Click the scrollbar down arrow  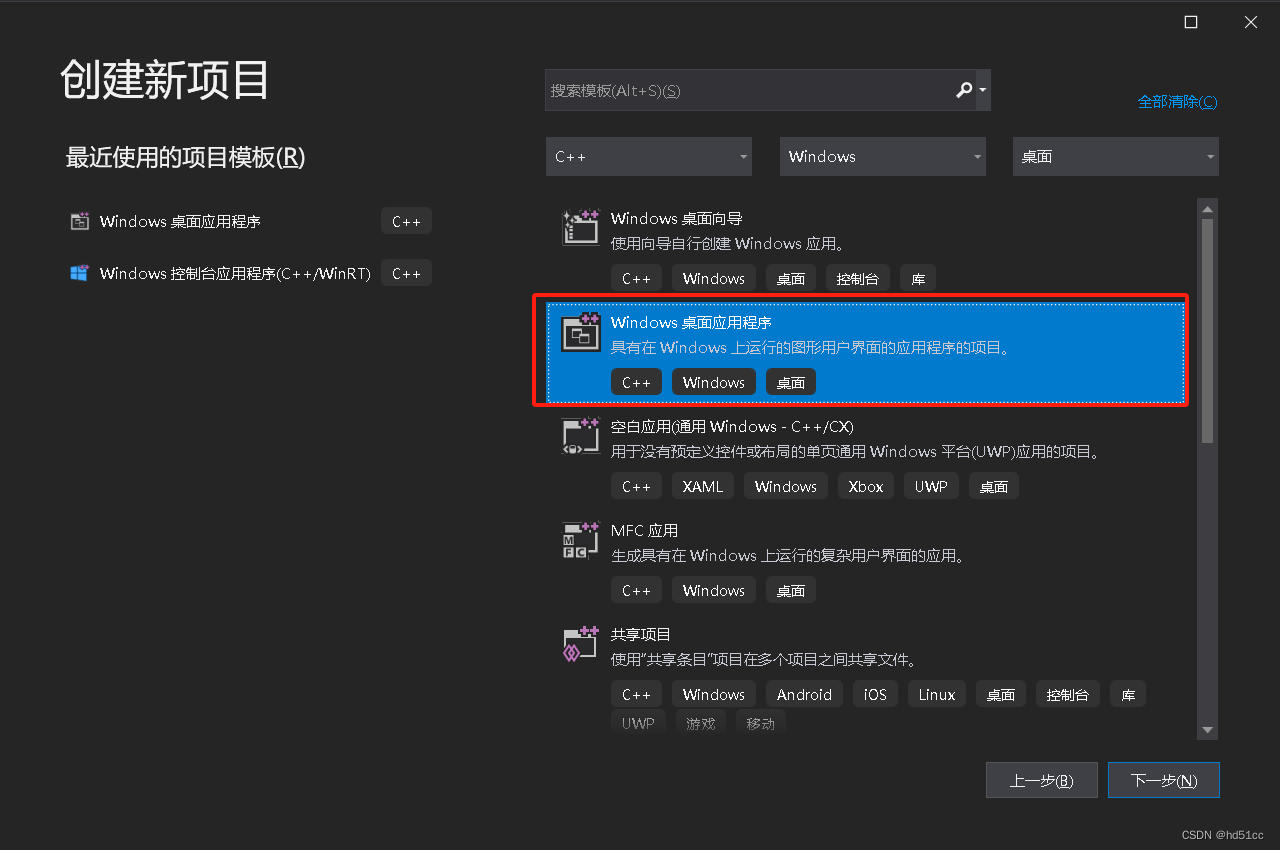pos(1207,731)
